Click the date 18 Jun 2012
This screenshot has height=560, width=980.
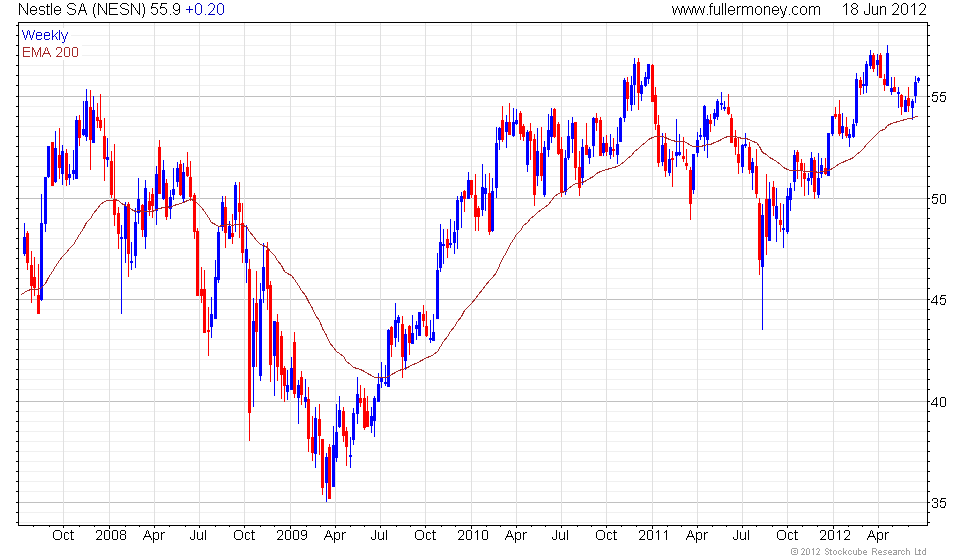pyautogui.click(x=884, y=9)
